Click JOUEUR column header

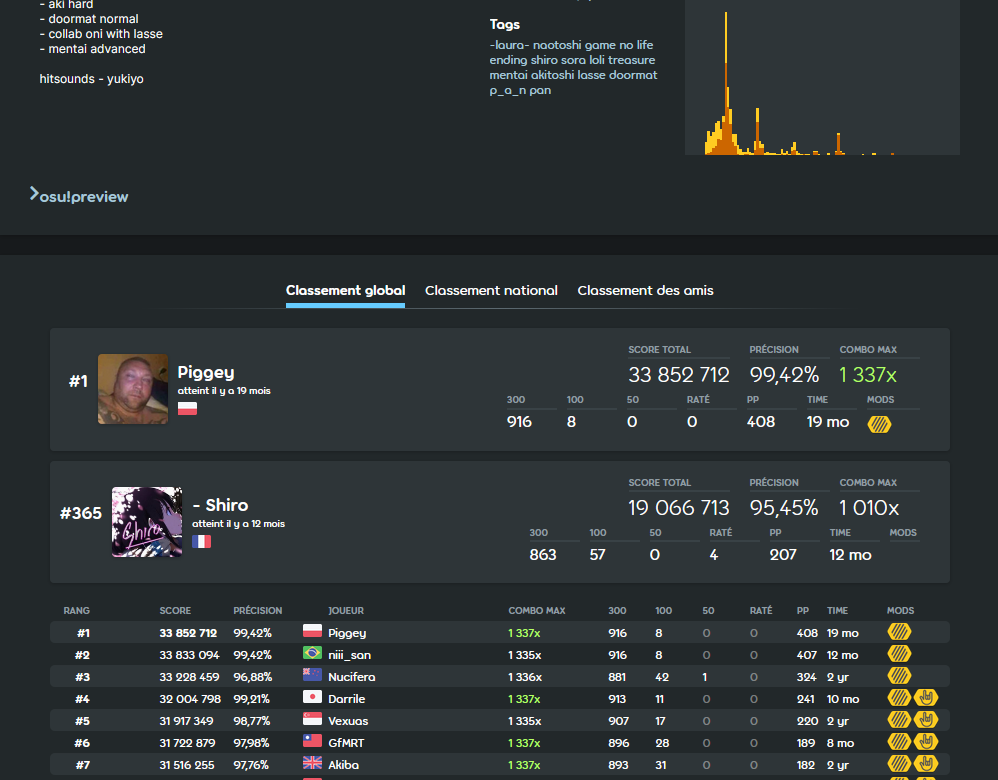tap(346, 611)
